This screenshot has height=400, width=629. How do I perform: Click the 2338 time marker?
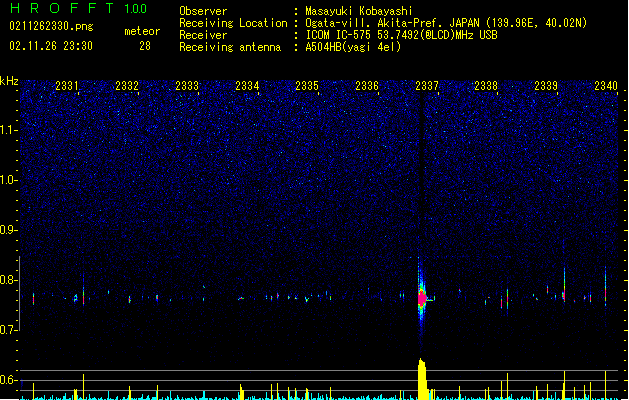click(x=486, y=86)
